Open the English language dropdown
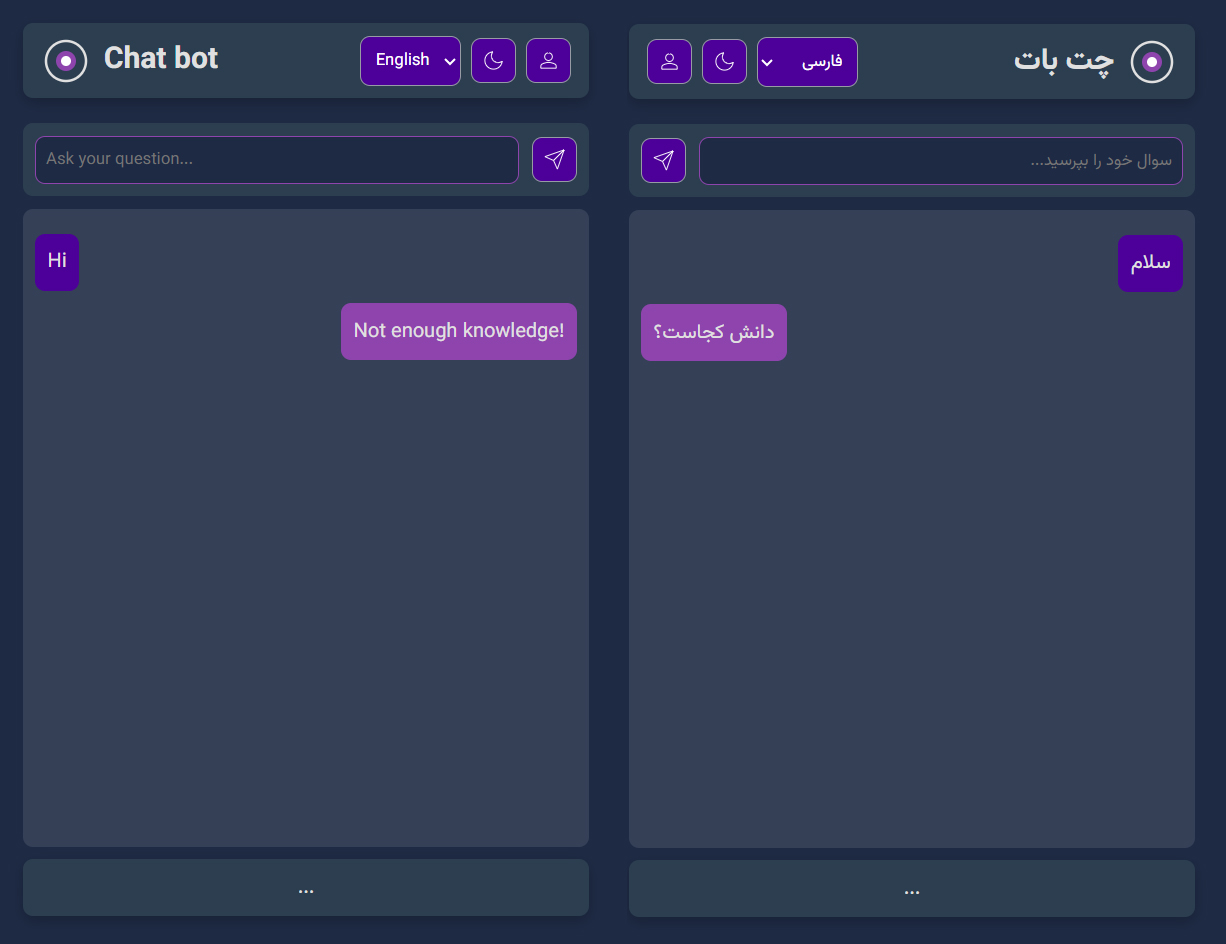The width and height of the screenshot is (1226, 944). (x=410, y=60)
